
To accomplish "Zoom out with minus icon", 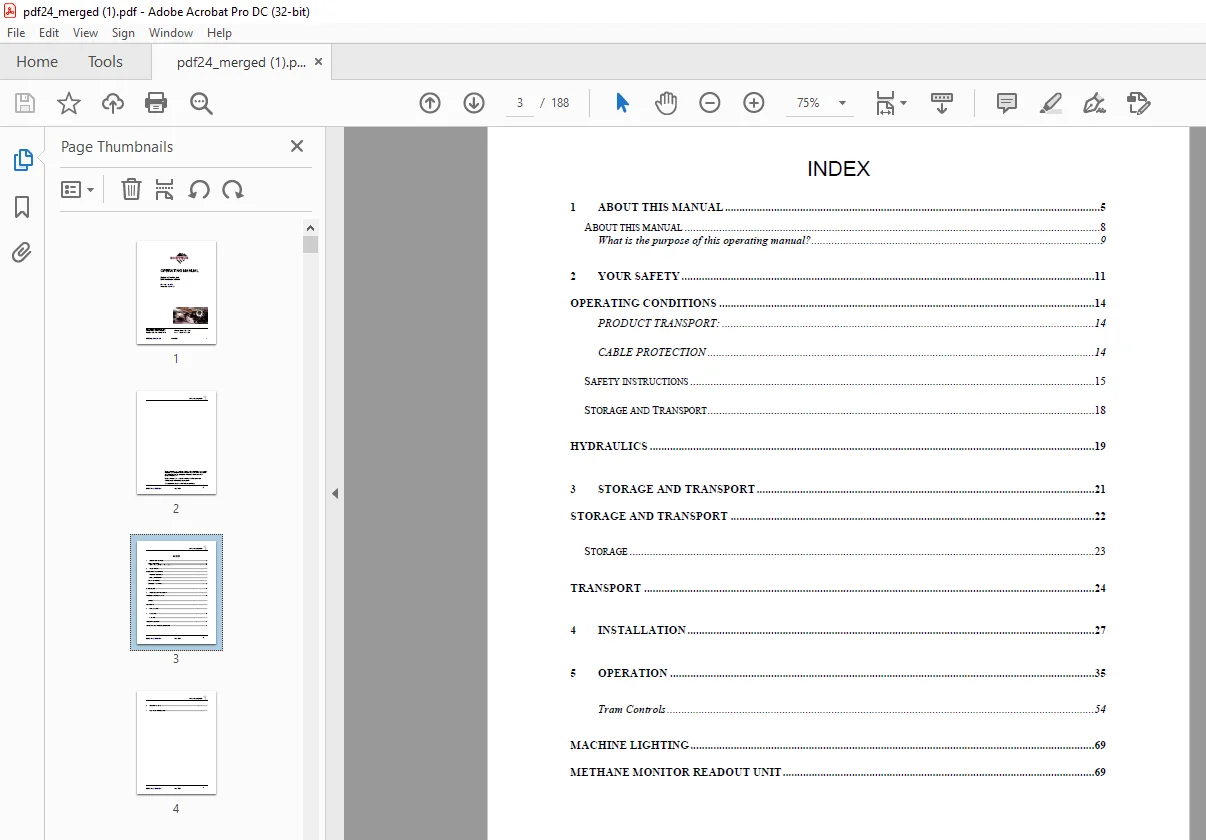I will (x=710, y=103).
